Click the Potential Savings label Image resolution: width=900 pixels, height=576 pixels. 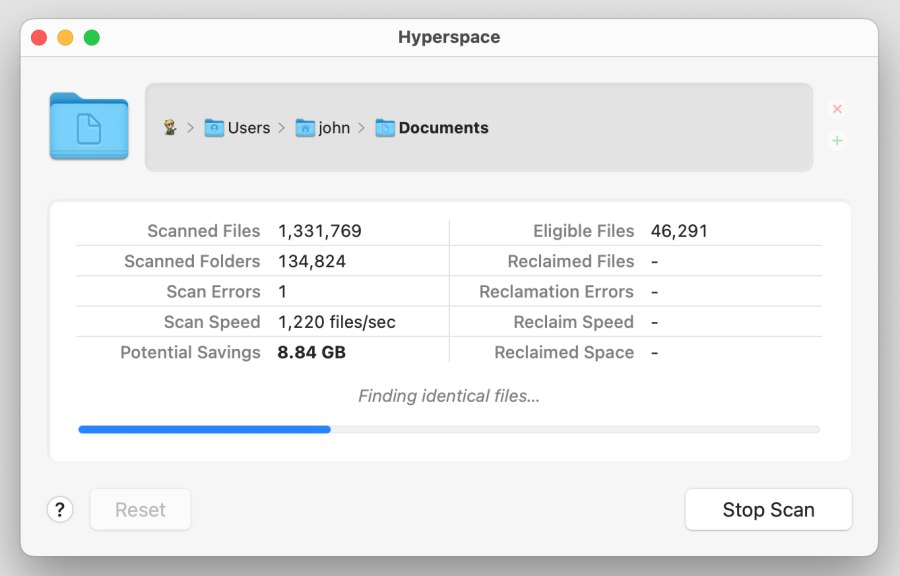coord(190,352)
